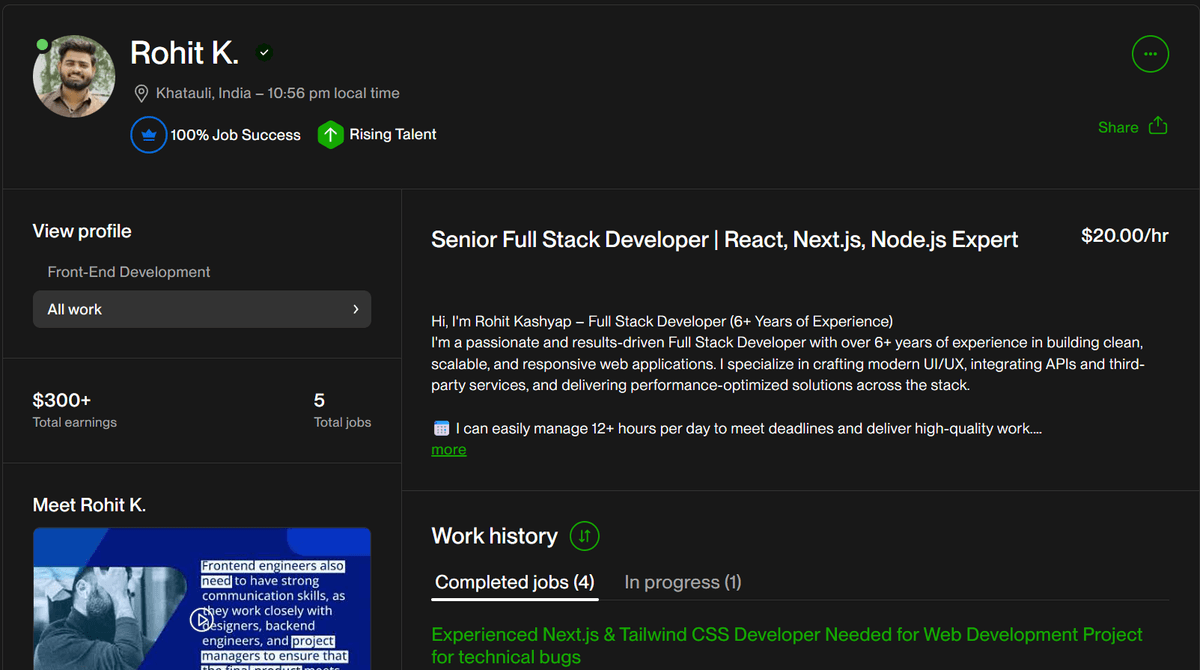Switch to In progress (1) tab
This screenshot has height=670, width=1200.
[683, 582]
